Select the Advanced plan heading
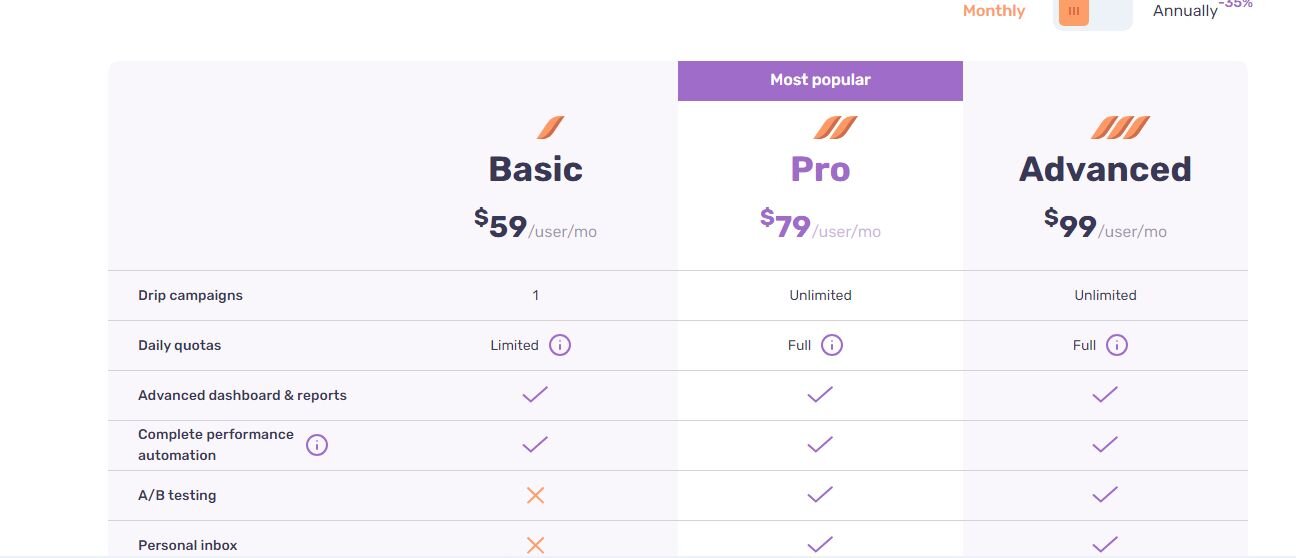1296x558 pixels. (1105, 169)
